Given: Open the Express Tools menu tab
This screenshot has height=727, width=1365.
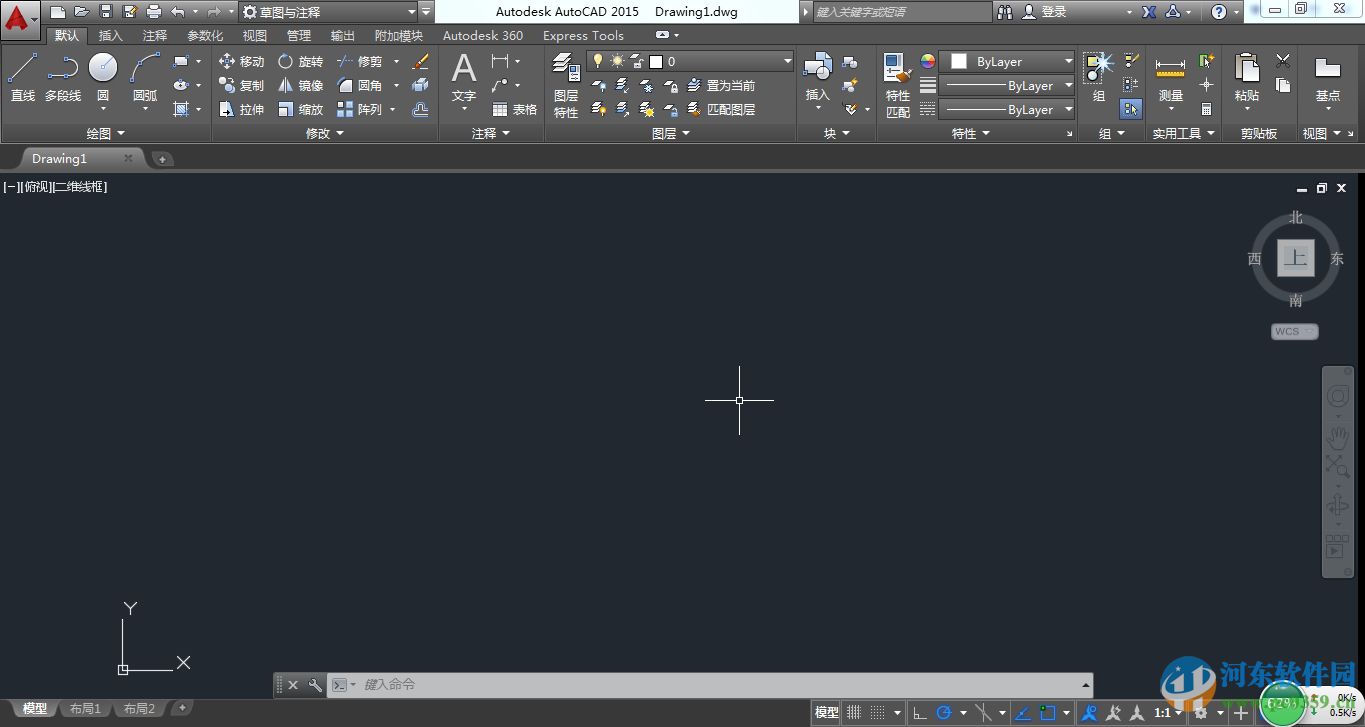Looking at the screenshot, I should (x=583, y=35).
